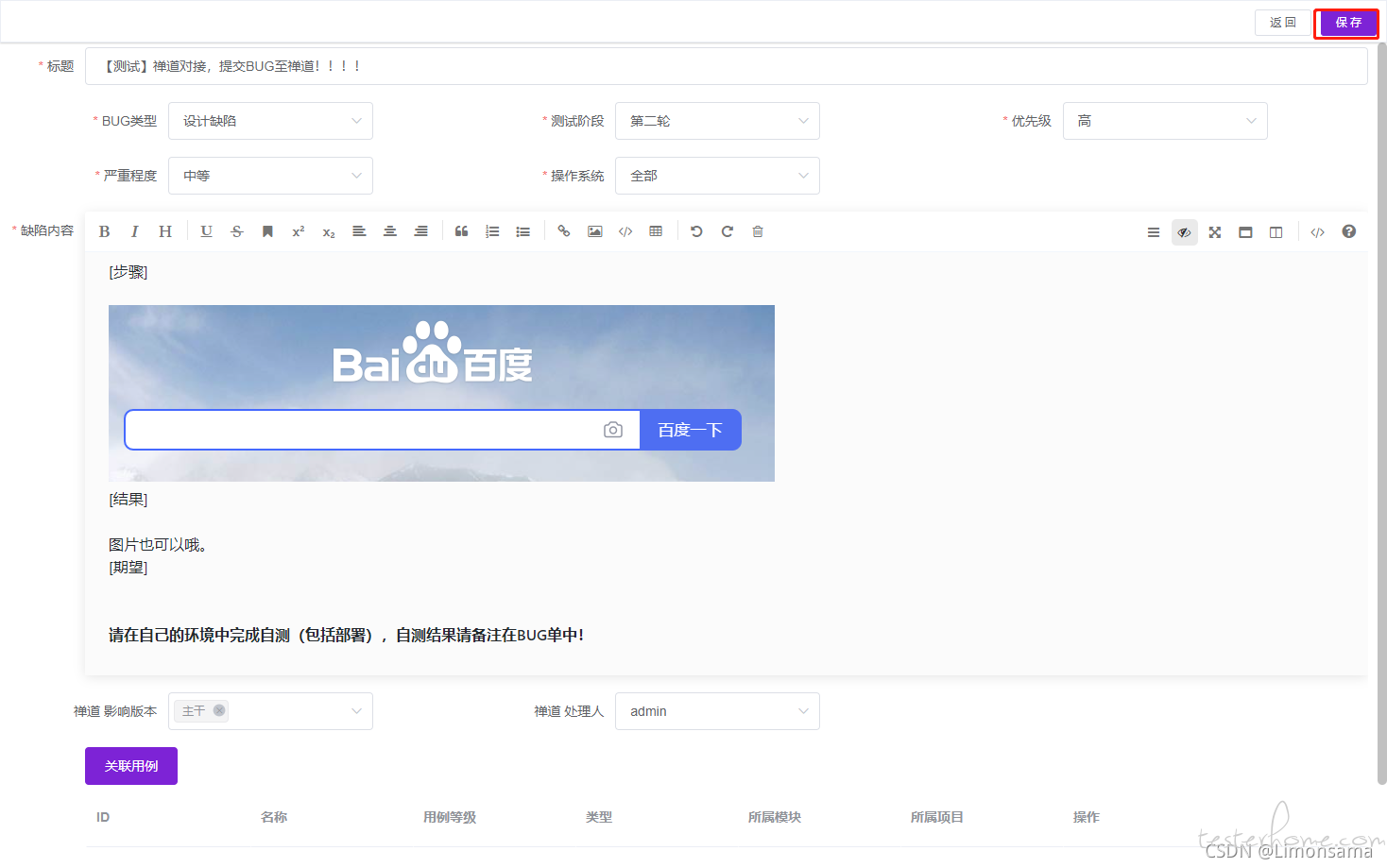Insert a table
The image size is (1387, 868).
pyautogui.click(x=656, y=231)
